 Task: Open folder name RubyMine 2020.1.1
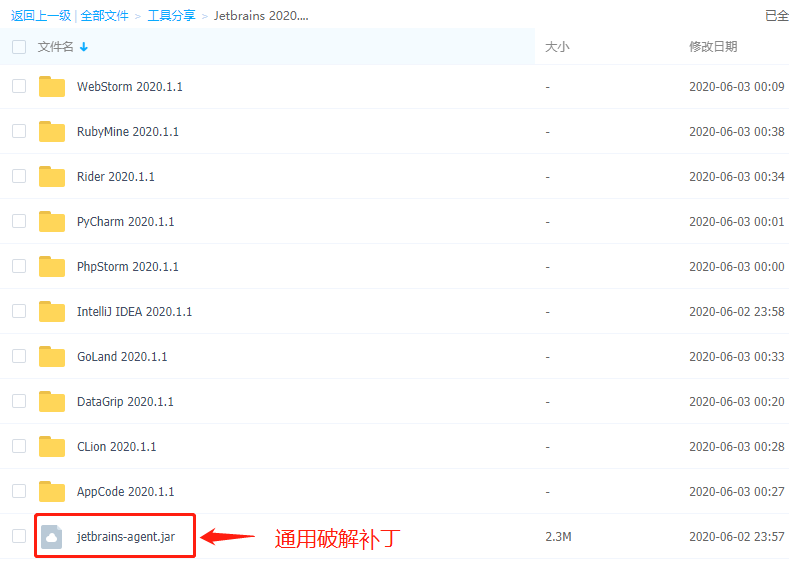pos(127,132)
